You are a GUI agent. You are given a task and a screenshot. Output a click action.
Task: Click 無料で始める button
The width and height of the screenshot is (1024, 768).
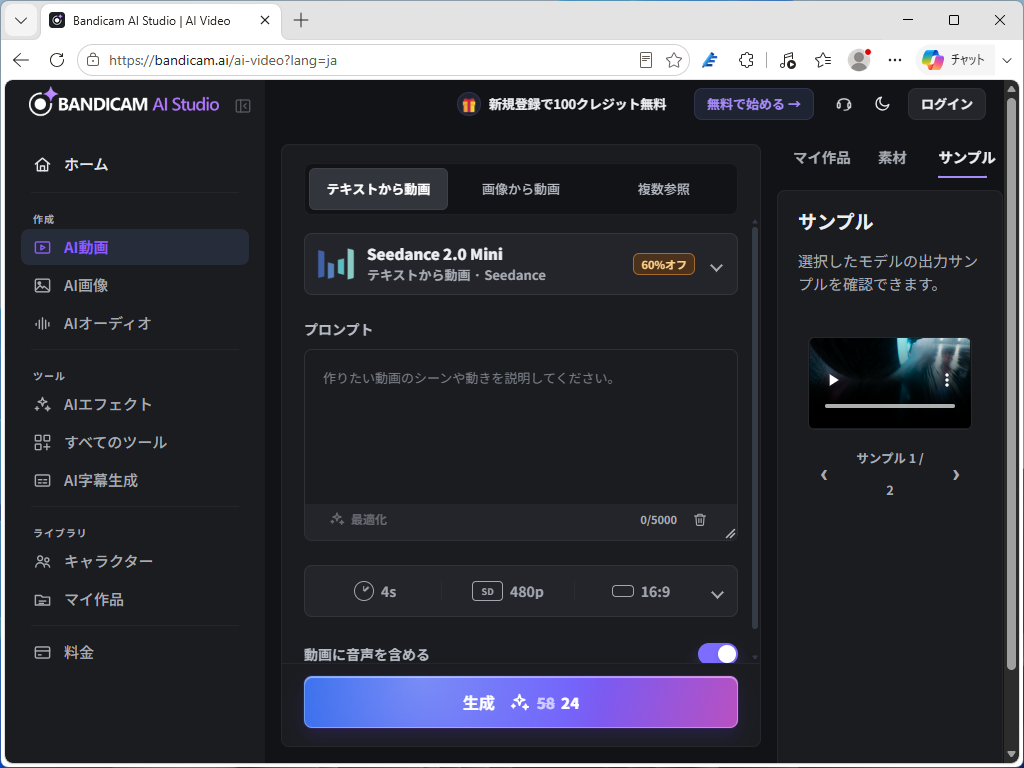point(754,104)
